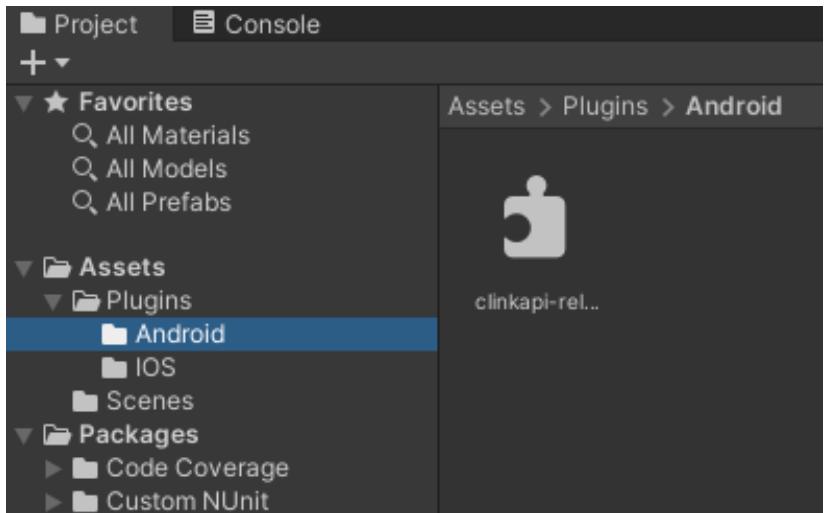Click the clinkapi-rel plugin puzzle icon

(x=533, y=222)
